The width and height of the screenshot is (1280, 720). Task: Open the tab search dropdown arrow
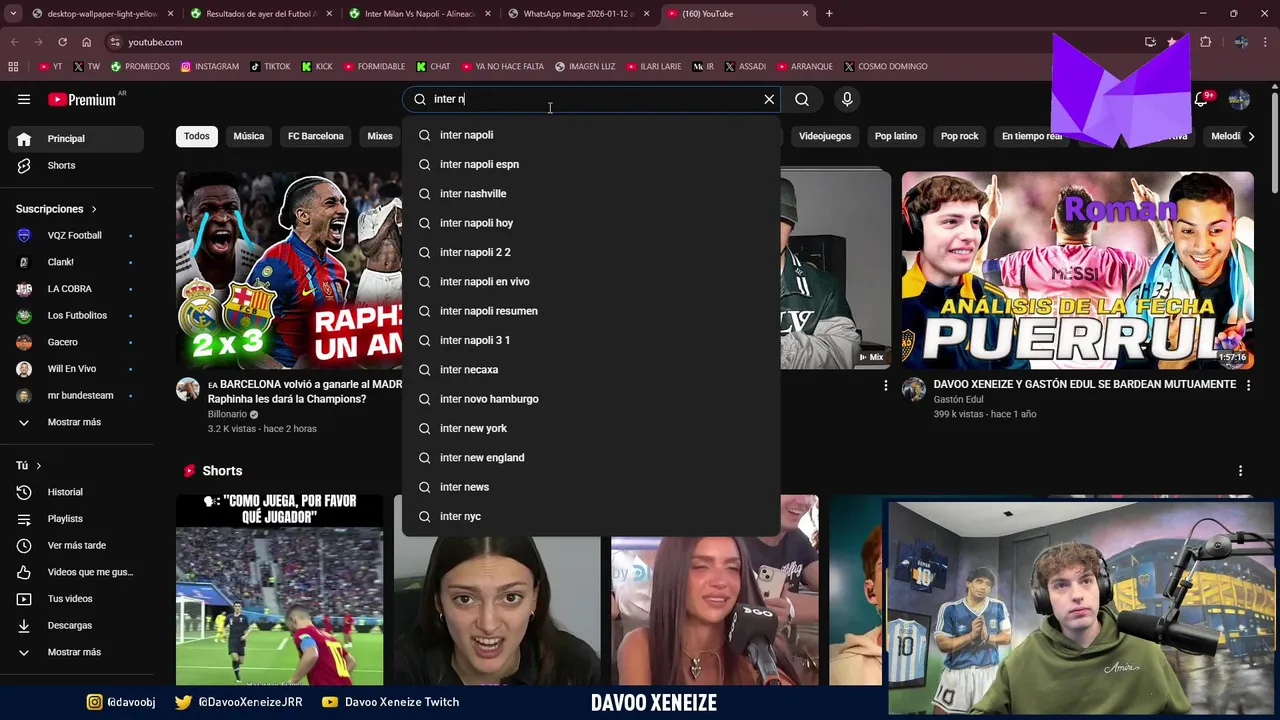pos(13,14)
